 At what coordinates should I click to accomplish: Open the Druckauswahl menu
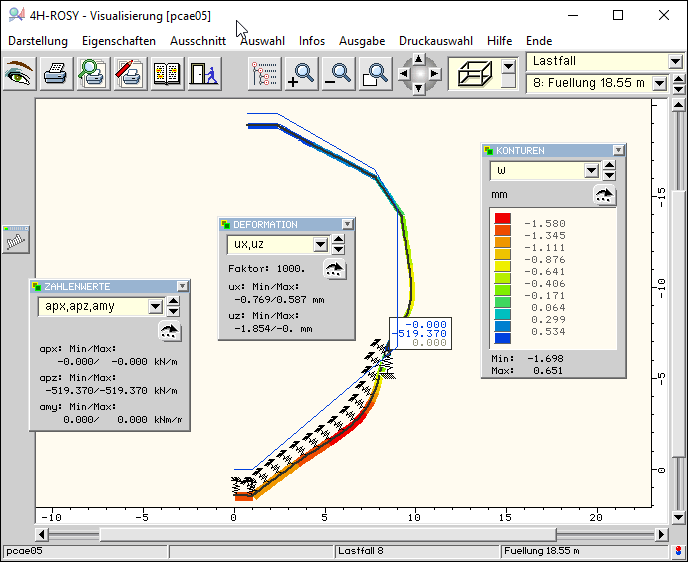436,41
